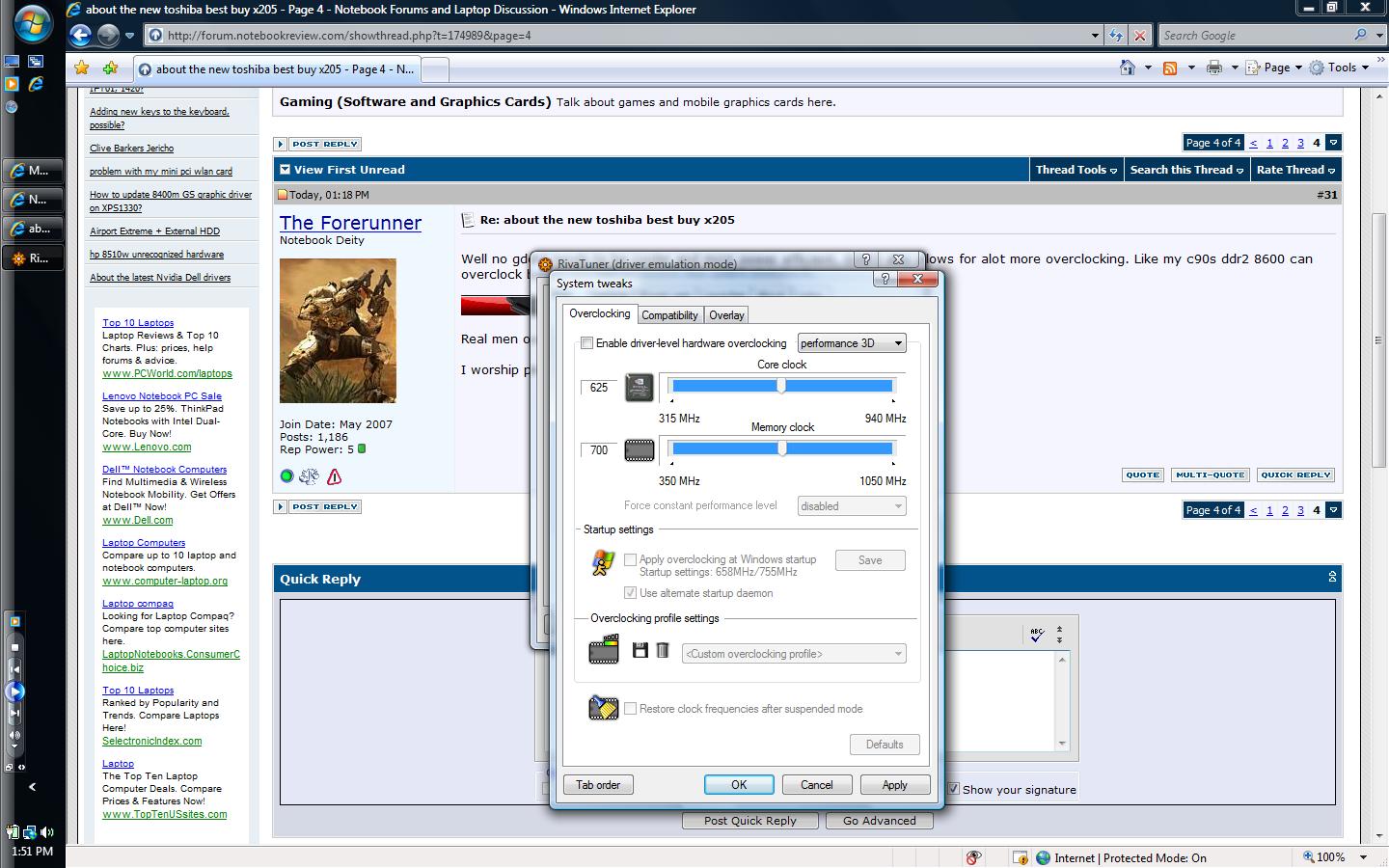Toggle Restore clock frequencies after suspended mode checkbox
1389x868 pixels.
(630, 709)
